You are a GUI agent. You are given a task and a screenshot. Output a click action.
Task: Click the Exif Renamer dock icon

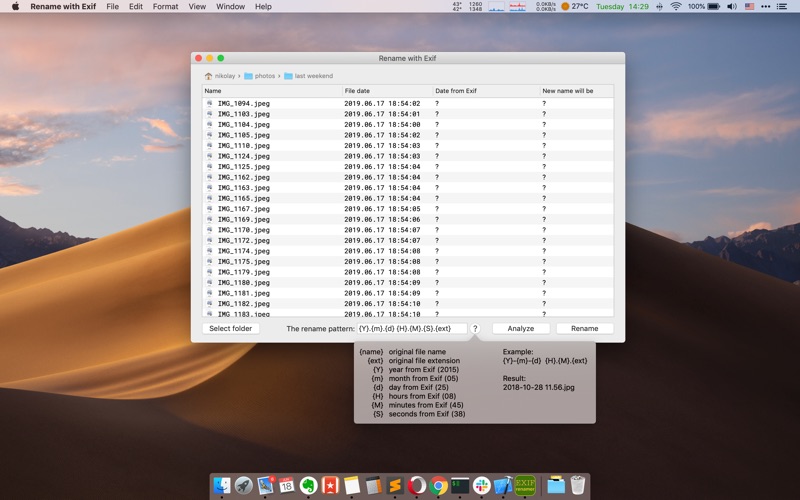click(x=525, y=485)
